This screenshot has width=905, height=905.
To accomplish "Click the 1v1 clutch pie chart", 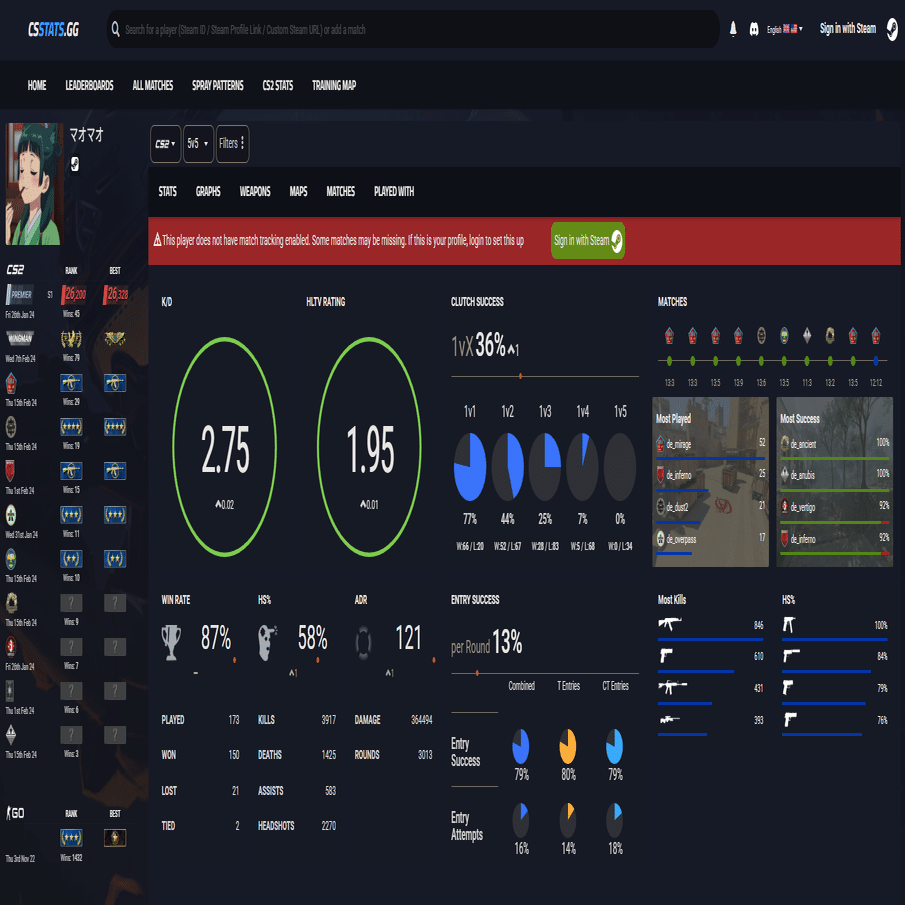I will click(470, 467).
